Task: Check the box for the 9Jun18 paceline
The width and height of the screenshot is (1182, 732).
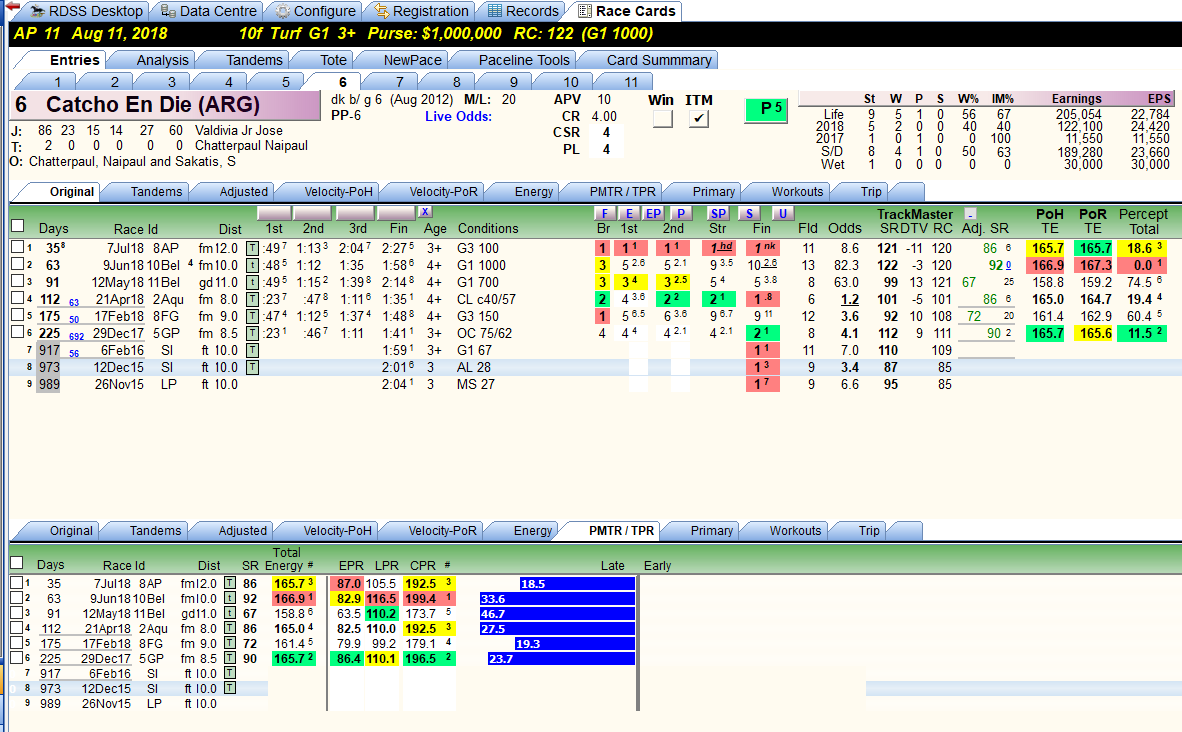Action: 17,265
